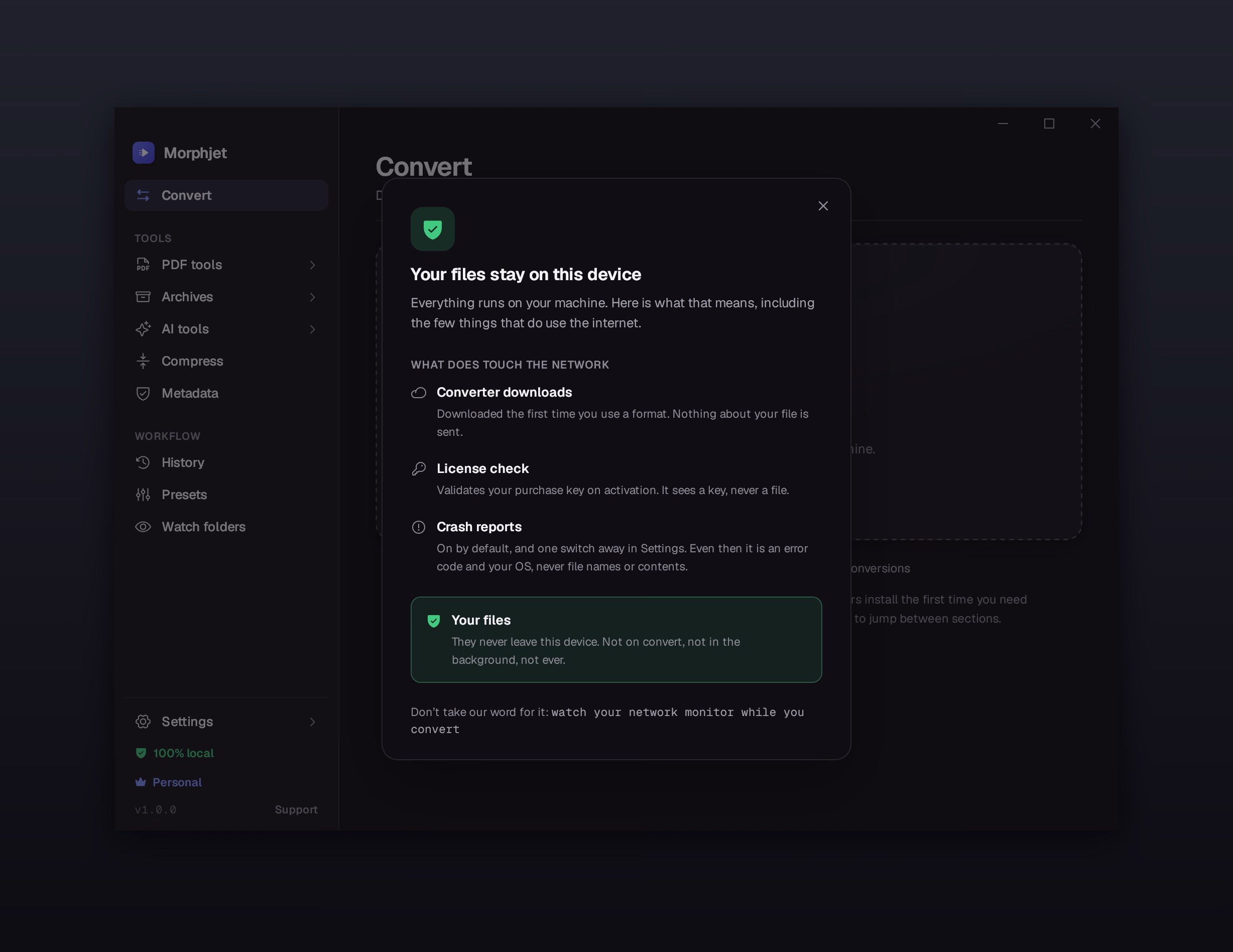Image resolution: width=1233 pixels, height=952 pixels.
Task: Click the green shield beside 100% local
Action: tap(141, 753)
